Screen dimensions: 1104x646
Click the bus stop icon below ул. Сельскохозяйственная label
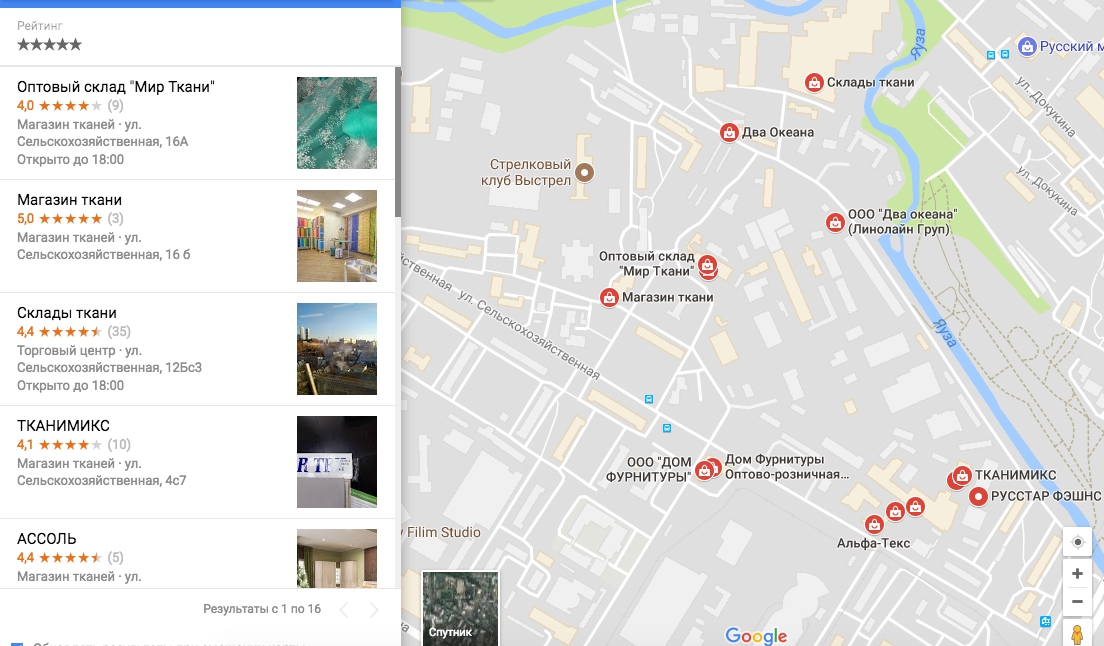(x=648, y=399)
